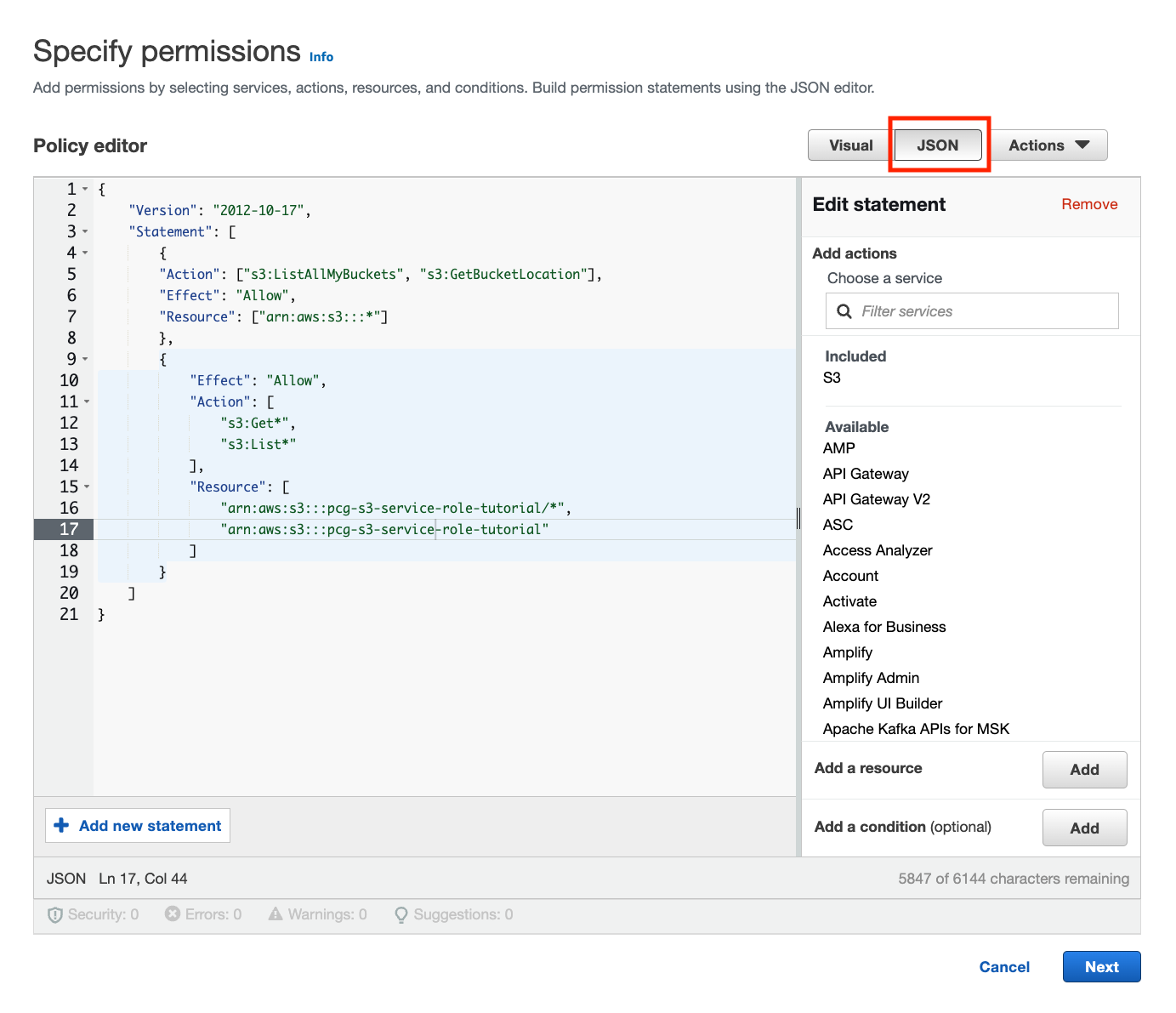The image size is (1176, 1013).
Task: Click the plus icon beside Add new statement
Action: click(61, 825)
